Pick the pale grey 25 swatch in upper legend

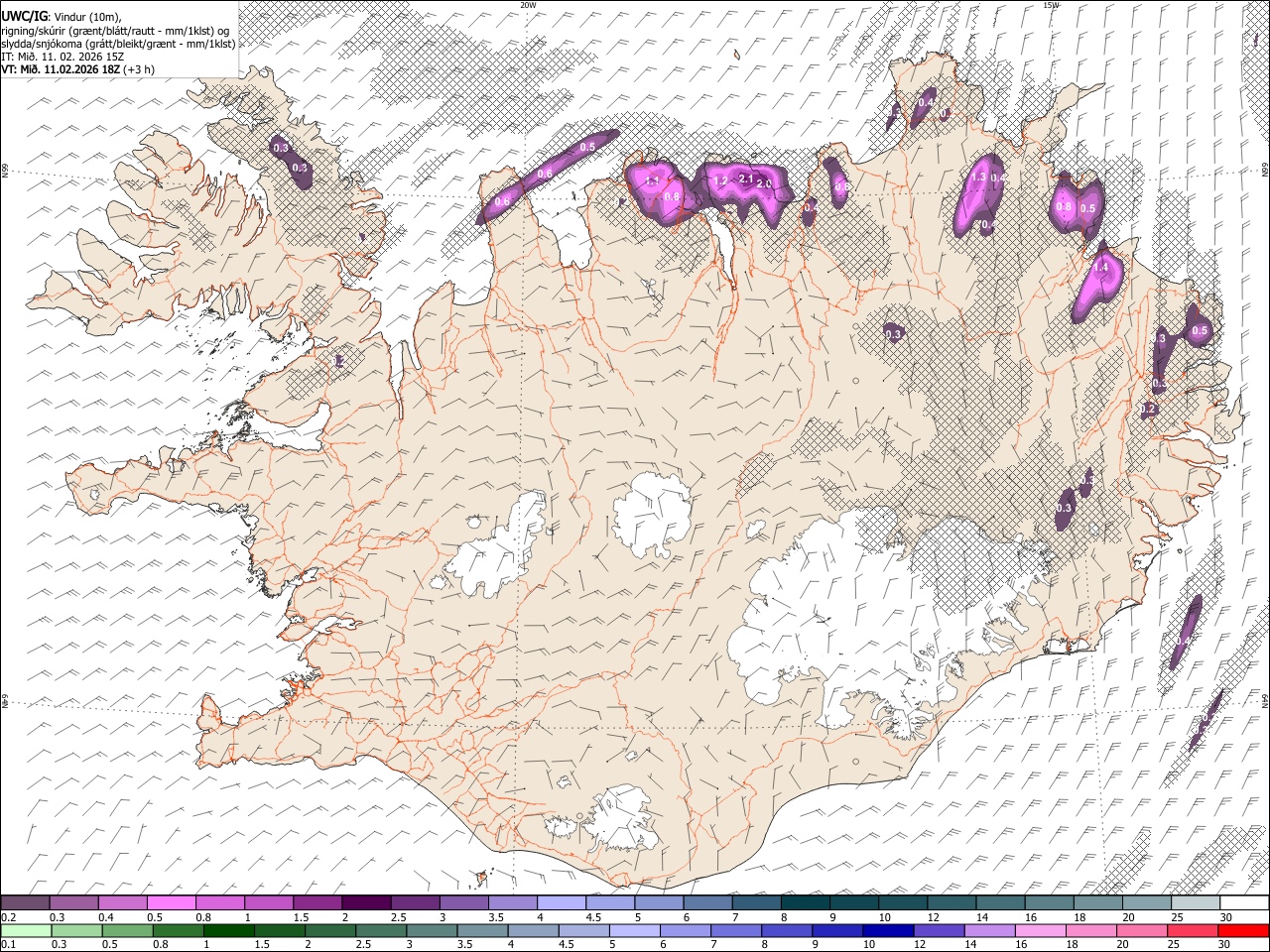(1196, 902)
